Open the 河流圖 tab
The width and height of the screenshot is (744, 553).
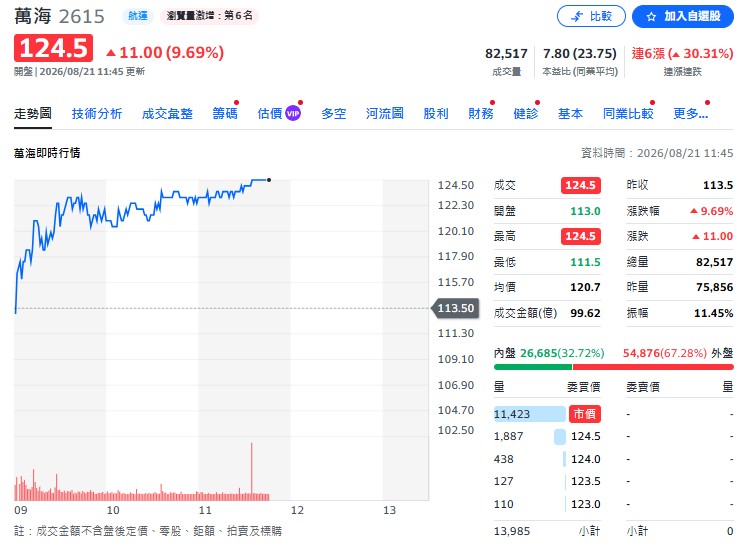pyautogui.click(x=384, y=113)
